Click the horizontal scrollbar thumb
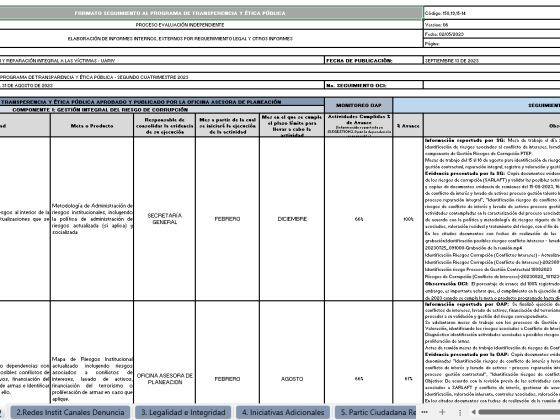Viewport: 560px width, 420px height. pos(520,412)
